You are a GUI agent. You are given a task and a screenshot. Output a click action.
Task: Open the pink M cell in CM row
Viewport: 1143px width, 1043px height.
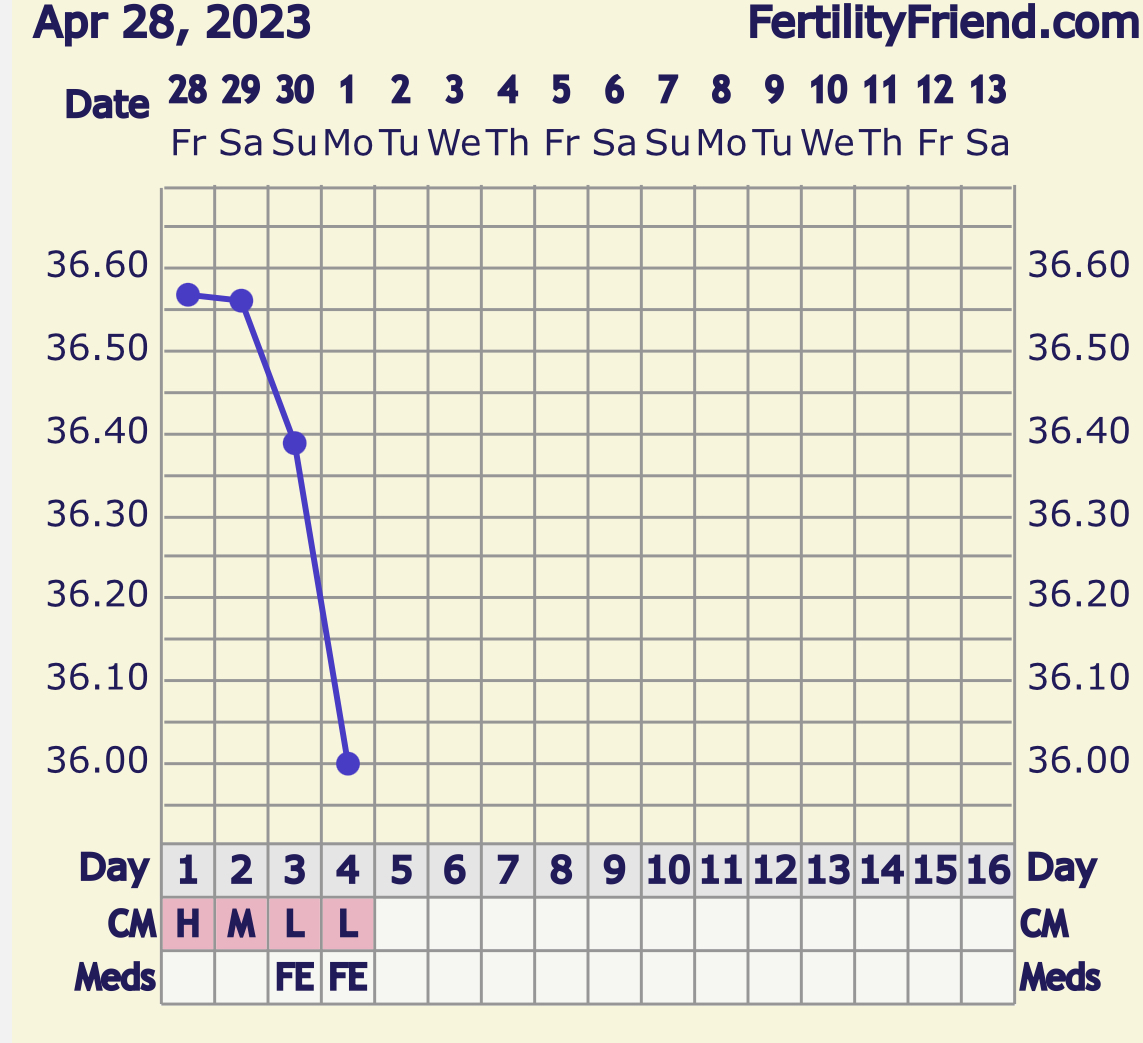(x=241, y=924)
